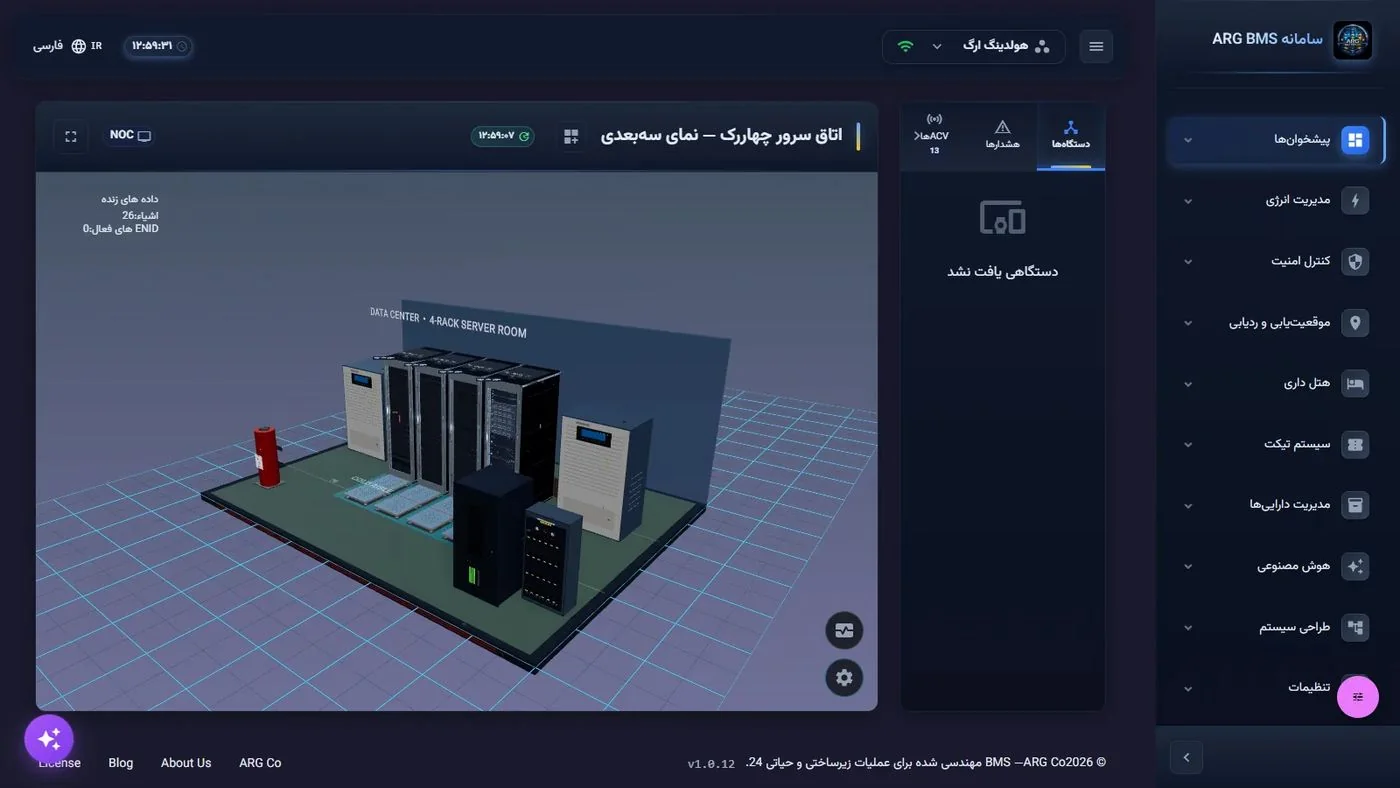This screenshot has width=1400, height=788.
Task: Click the add widget grid icon
Action: coord(571,136)
